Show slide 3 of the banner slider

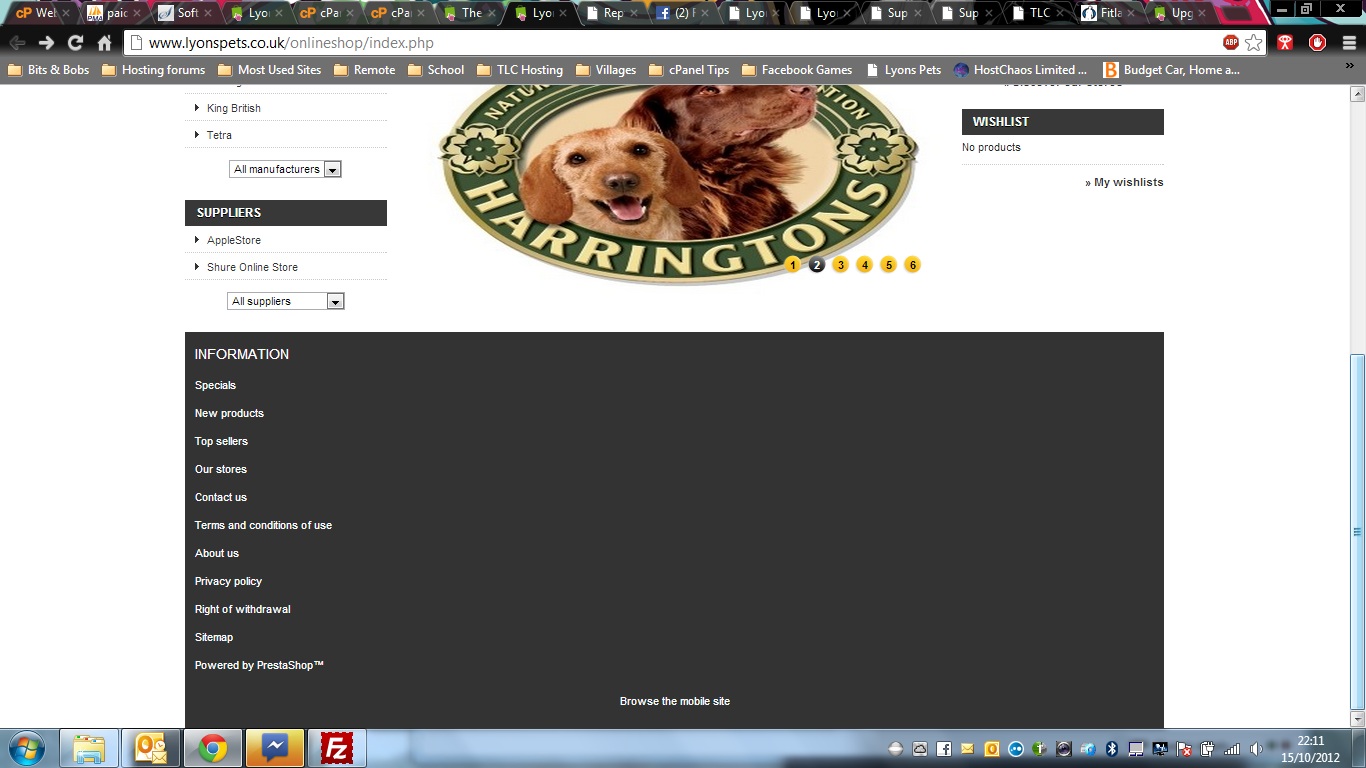tap(841, 265)
